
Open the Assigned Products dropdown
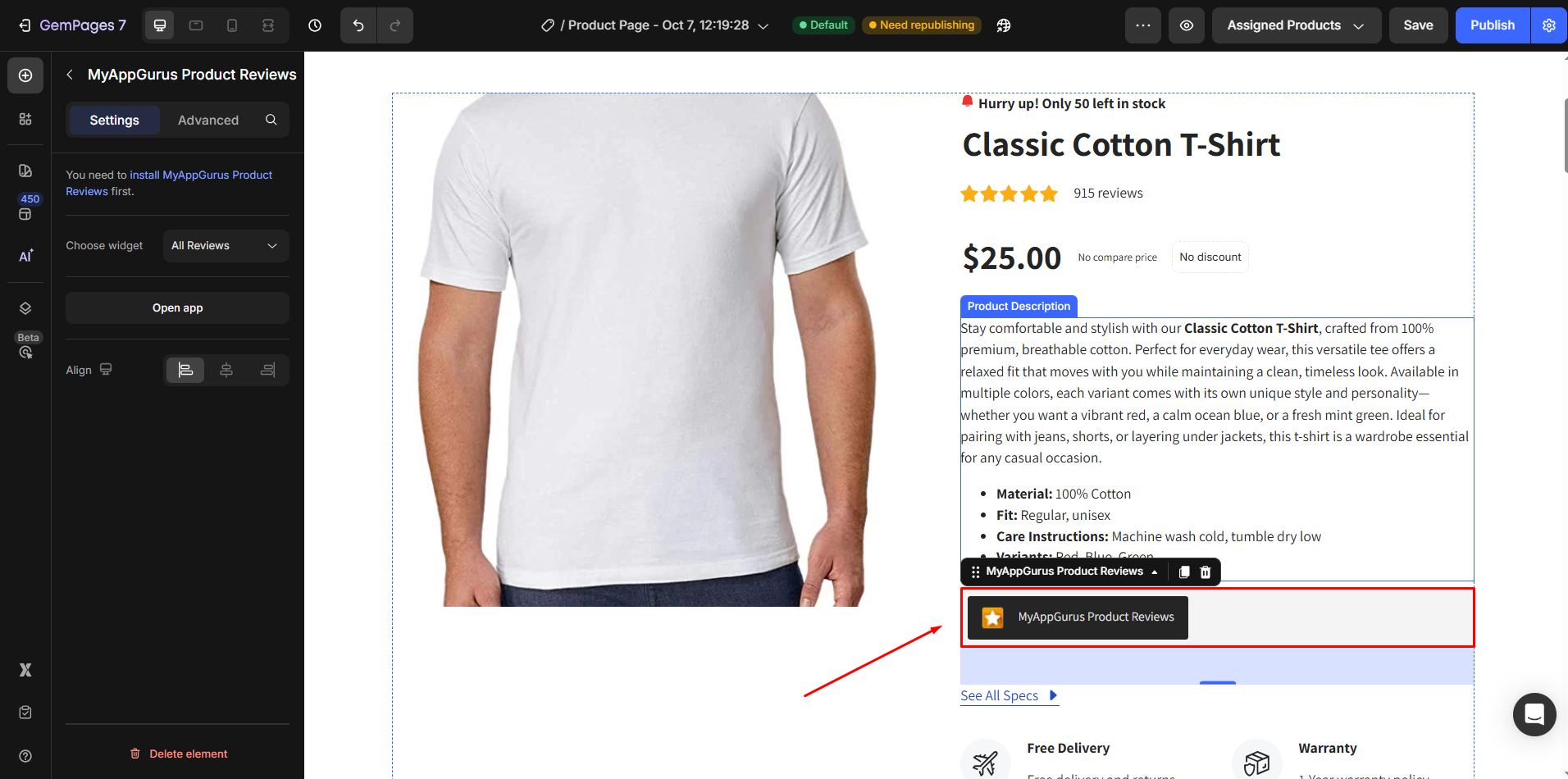click(1296, 25)
